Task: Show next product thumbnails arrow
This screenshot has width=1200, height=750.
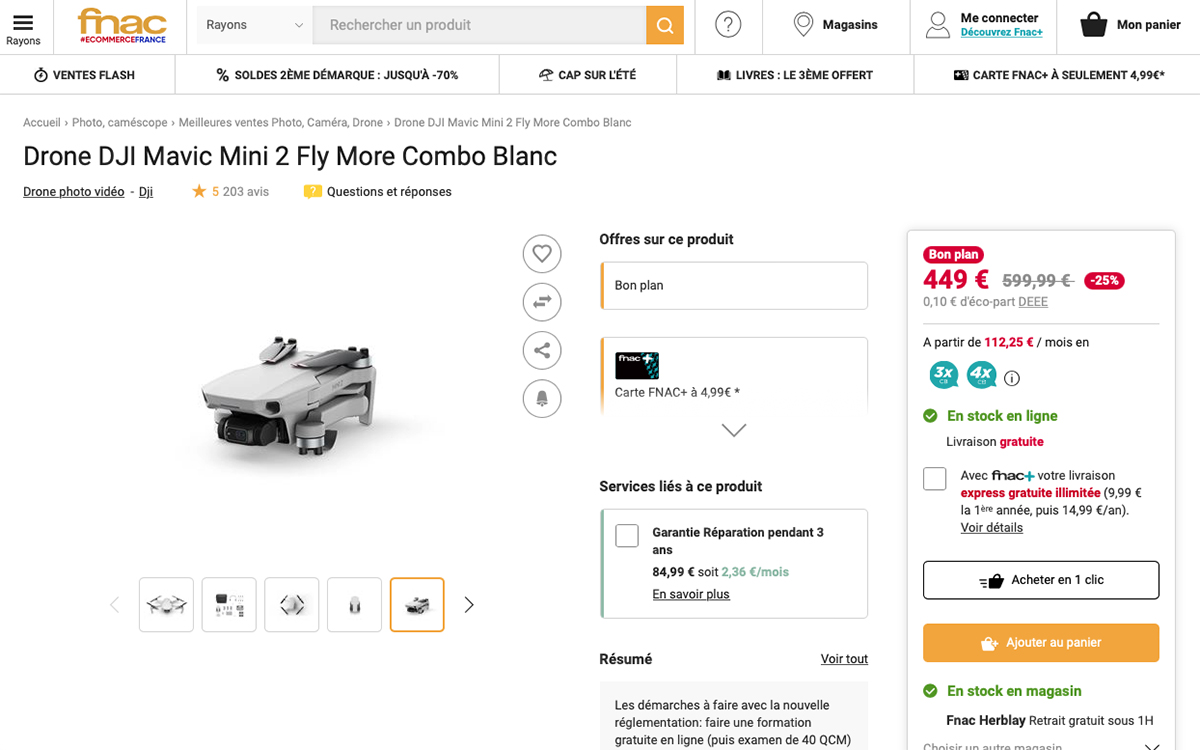Action: pyautogui.click(x=469, y=604)
